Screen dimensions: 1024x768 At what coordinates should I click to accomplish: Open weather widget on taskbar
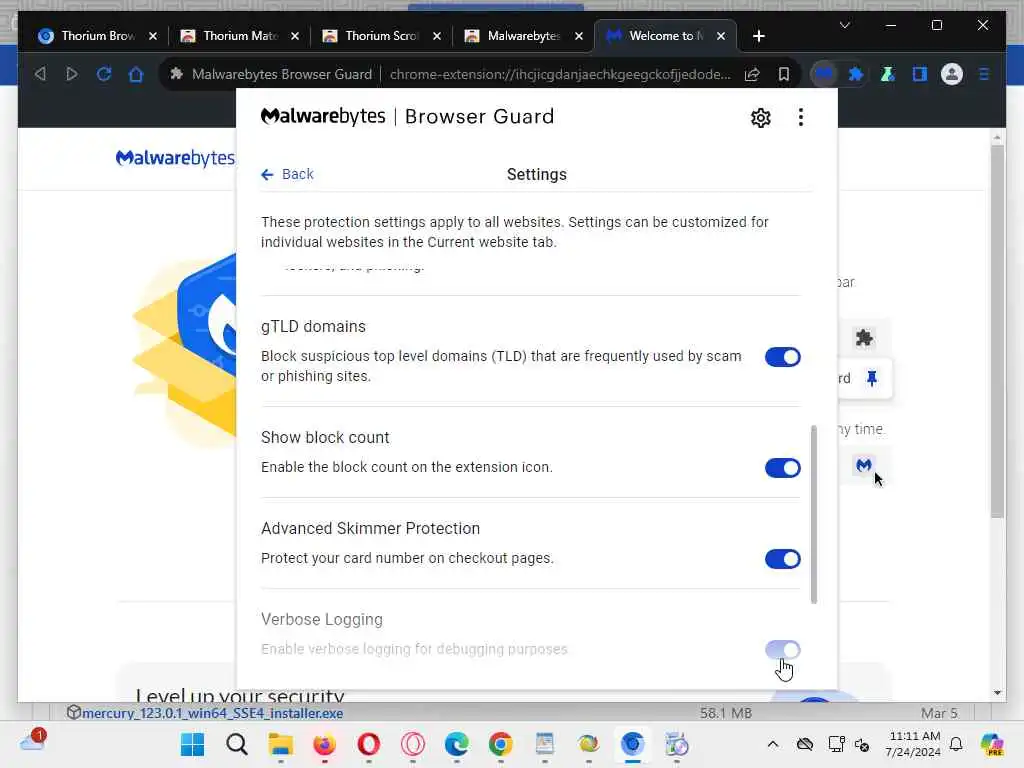33,742
